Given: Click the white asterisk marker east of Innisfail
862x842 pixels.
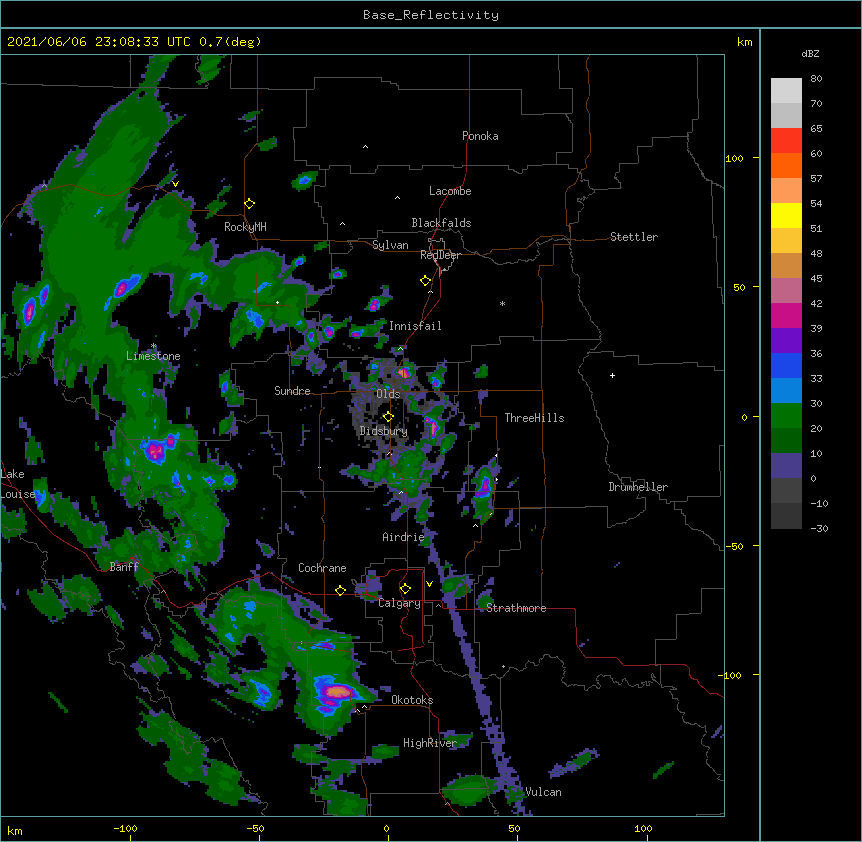Looking at the screenshot, I should click(x=502, y=303).
